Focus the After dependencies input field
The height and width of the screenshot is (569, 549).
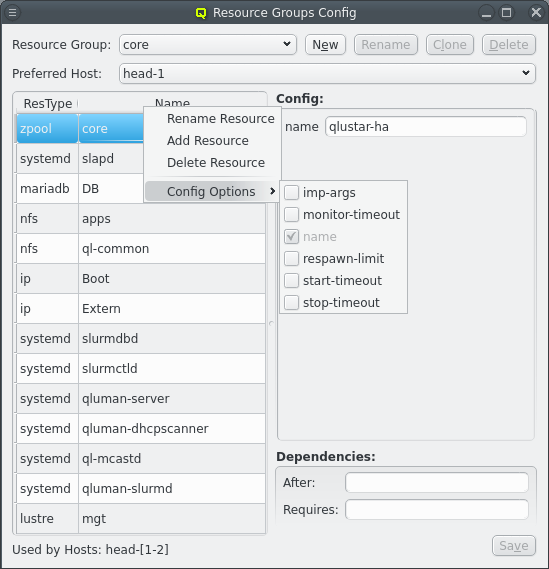(x=437, y=483)
